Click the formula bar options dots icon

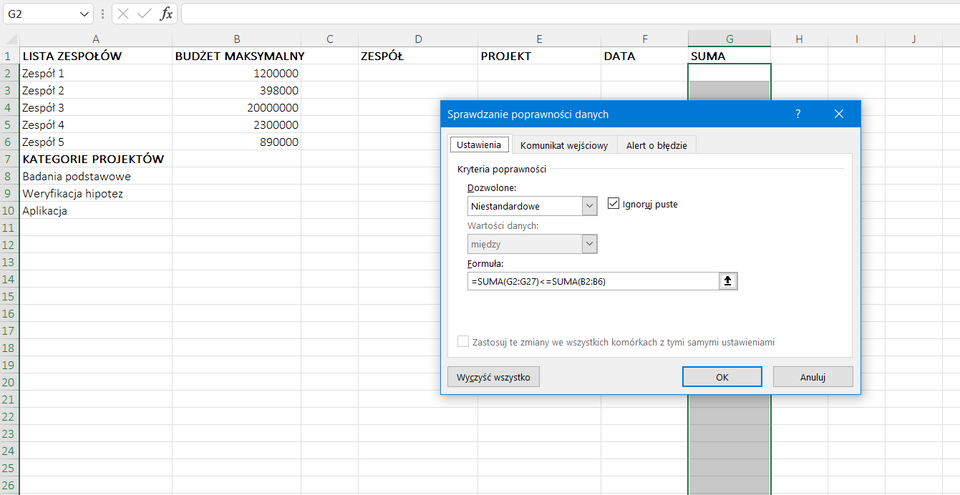point(103,14)
